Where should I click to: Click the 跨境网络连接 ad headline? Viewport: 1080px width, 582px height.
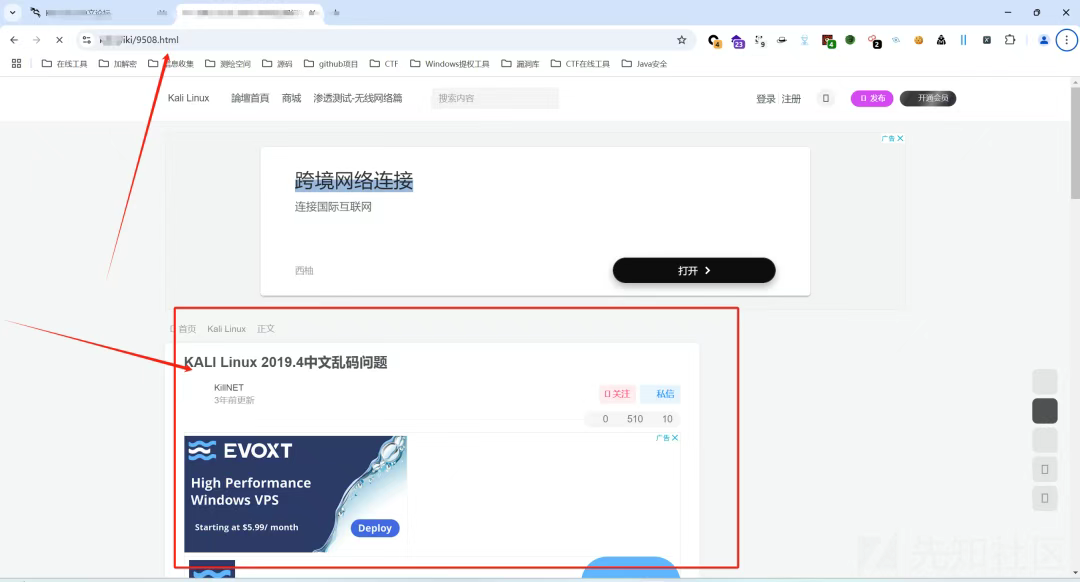[x=353, y=180]
